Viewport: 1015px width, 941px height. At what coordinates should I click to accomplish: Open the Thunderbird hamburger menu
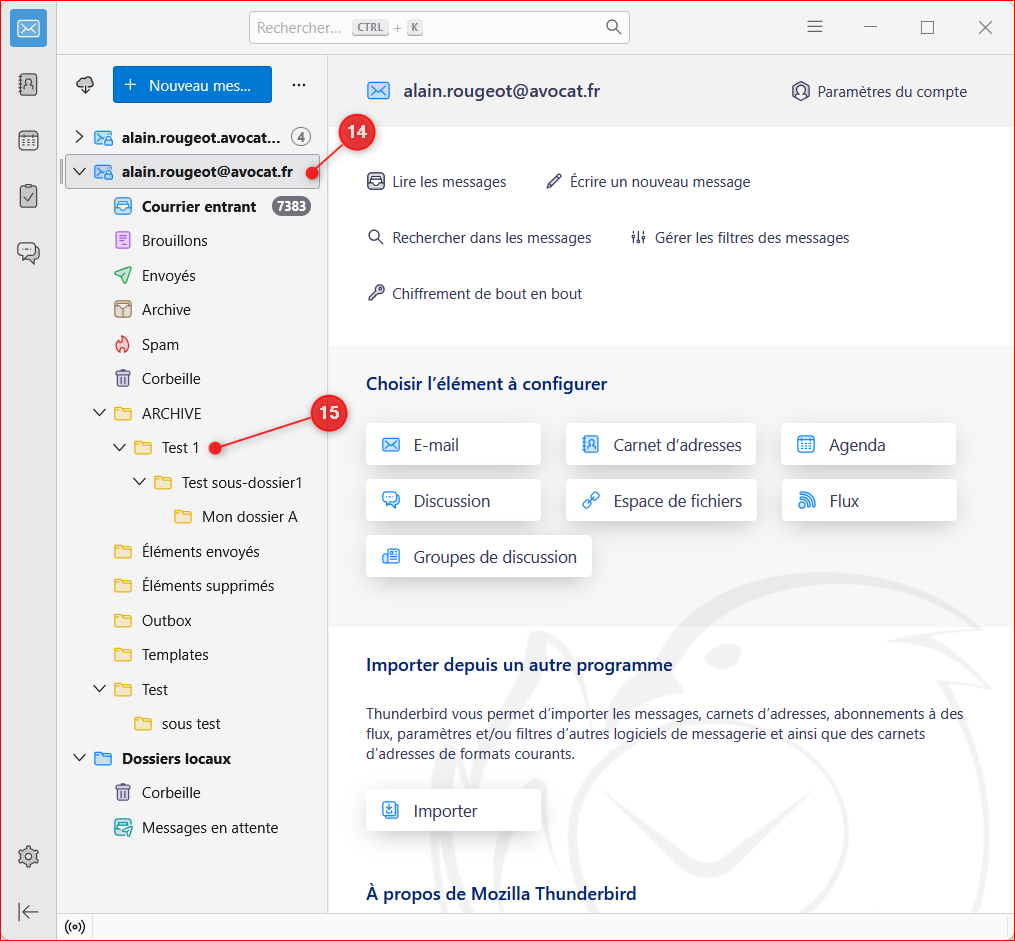[x=815, y=27]
